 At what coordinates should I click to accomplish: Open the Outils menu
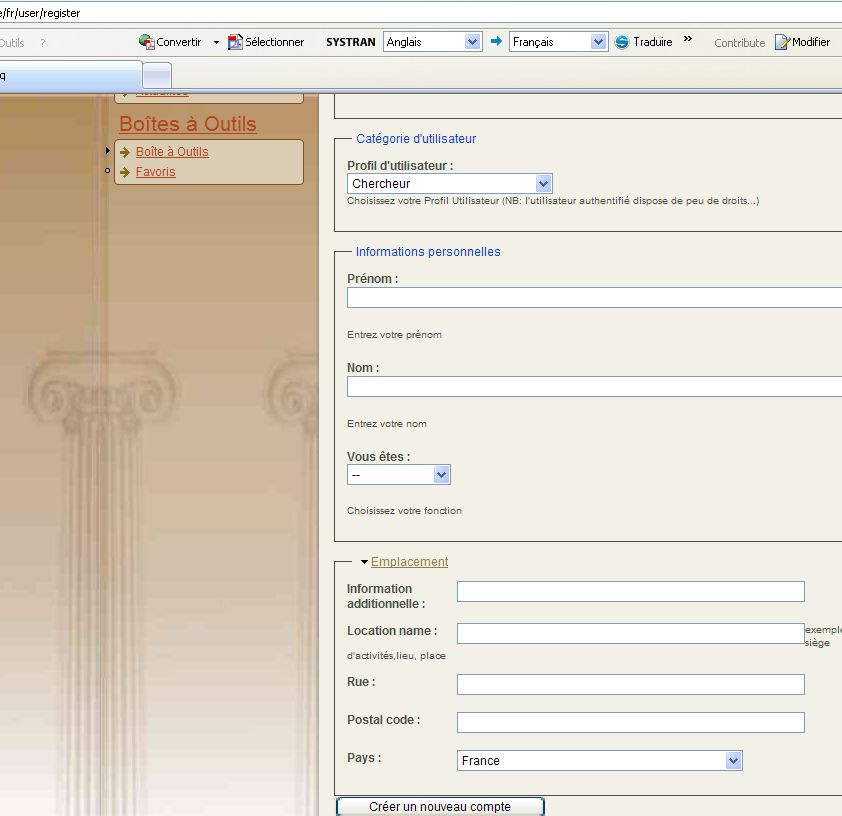coord(12,43)
